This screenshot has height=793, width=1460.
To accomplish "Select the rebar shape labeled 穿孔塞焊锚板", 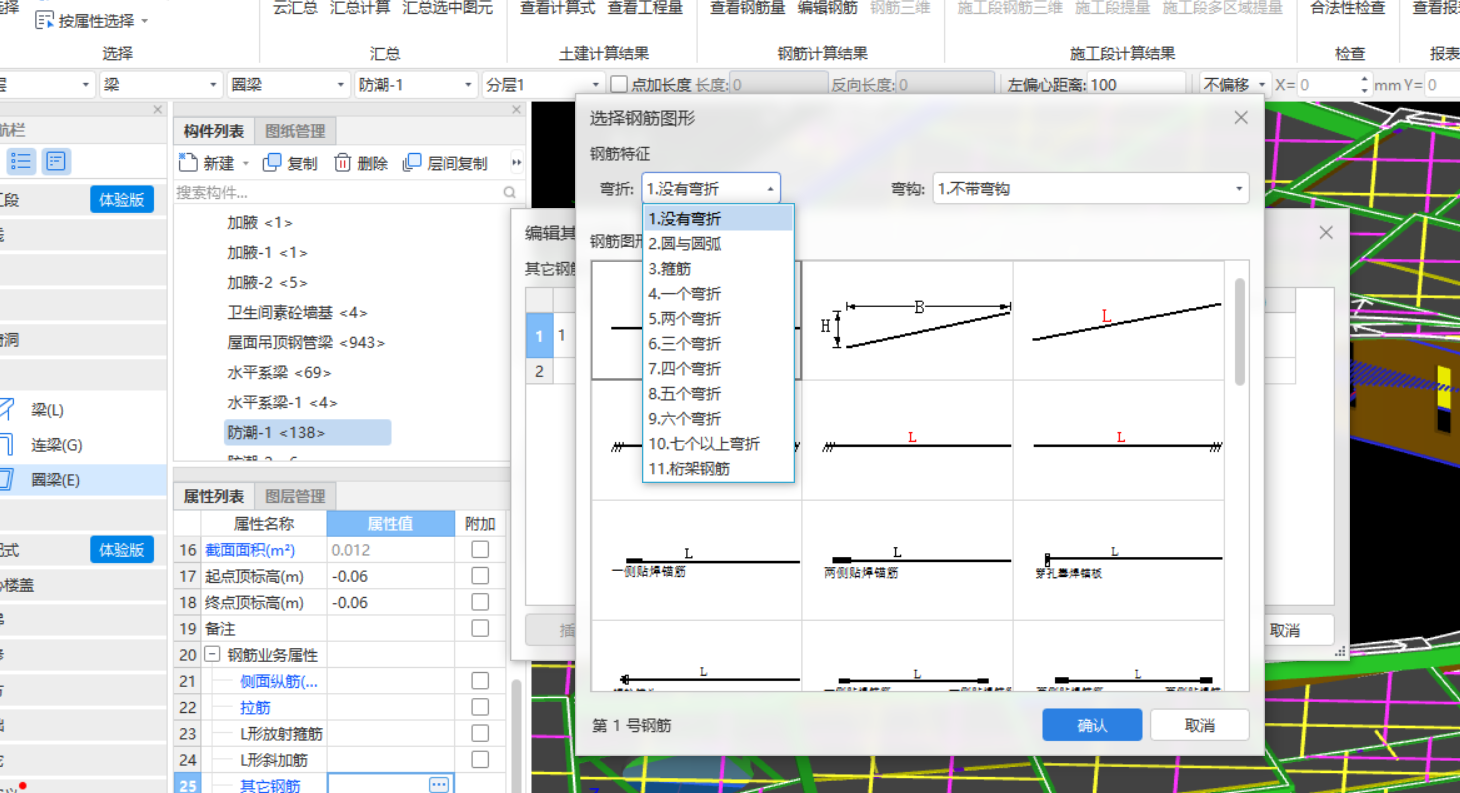I will [1118, 560].
